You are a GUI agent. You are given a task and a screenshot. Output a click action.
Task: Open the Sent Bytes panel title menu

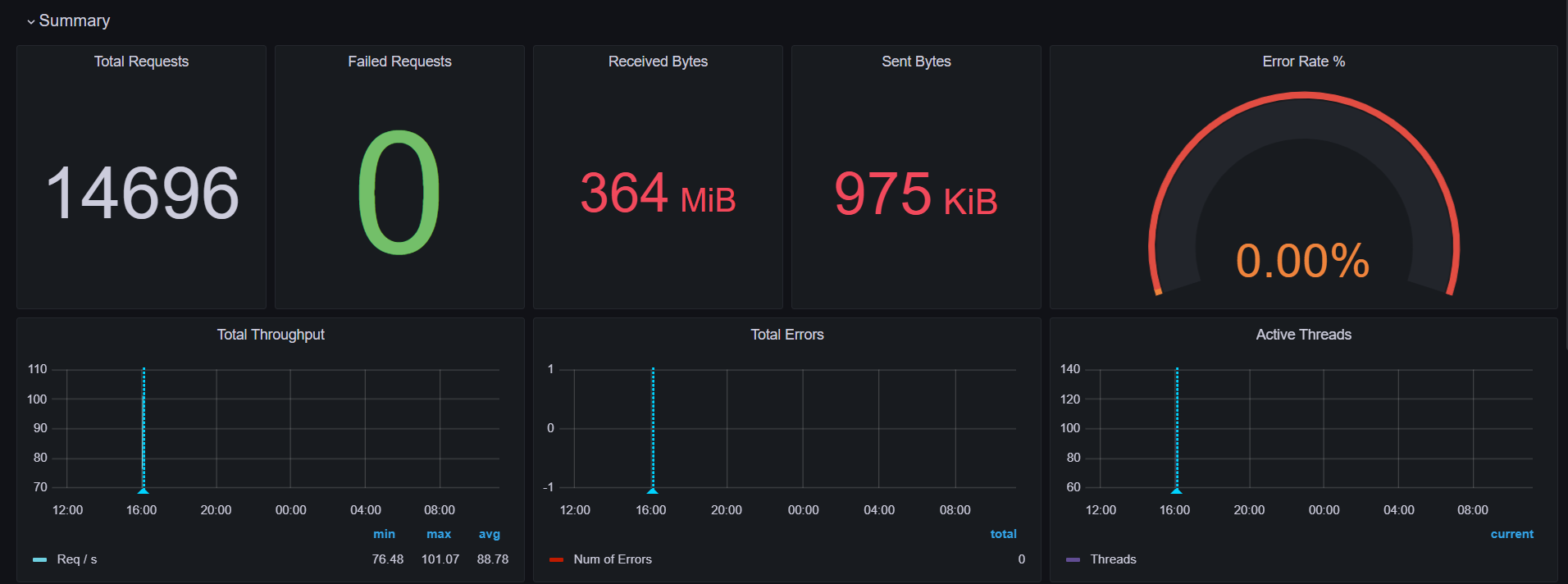point(916,62)
